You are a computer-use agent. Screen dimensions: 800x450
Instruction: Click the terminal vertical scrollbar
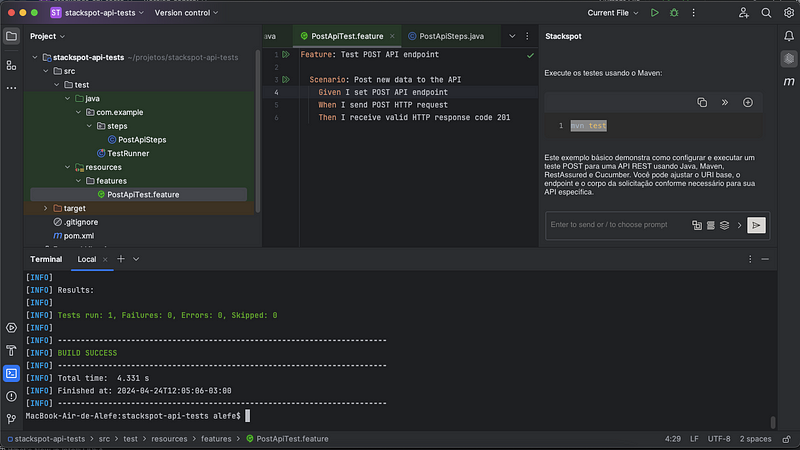[773, 422]
